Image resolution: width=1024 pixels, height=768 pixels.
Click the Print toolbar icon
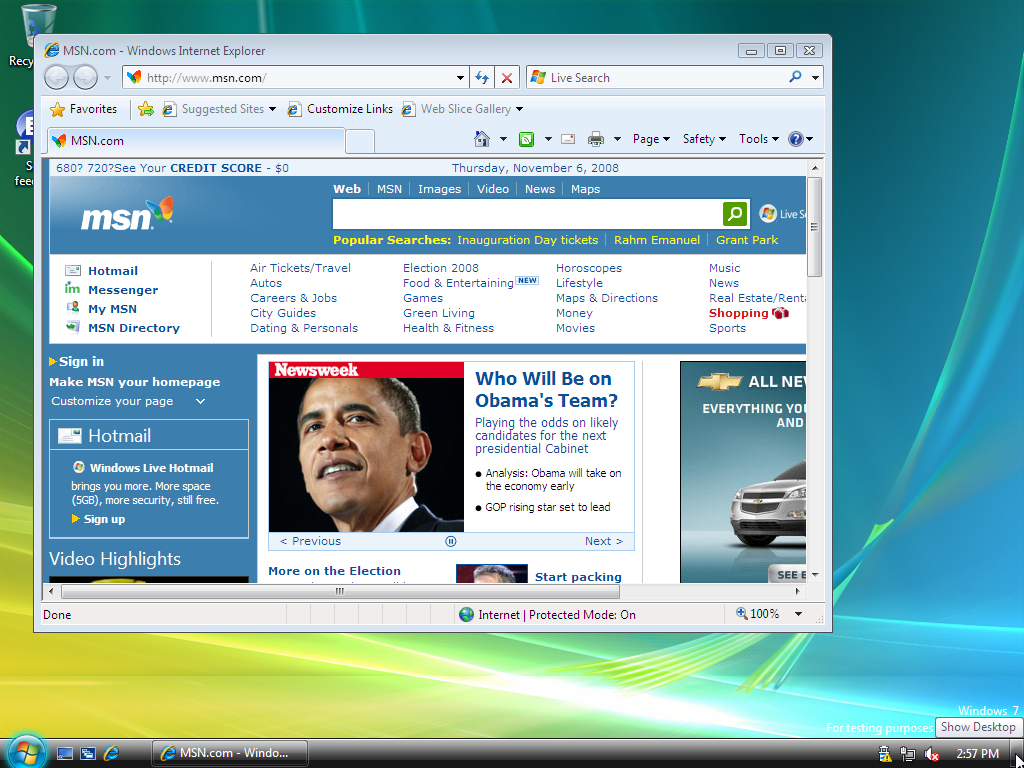coord(596,138)
